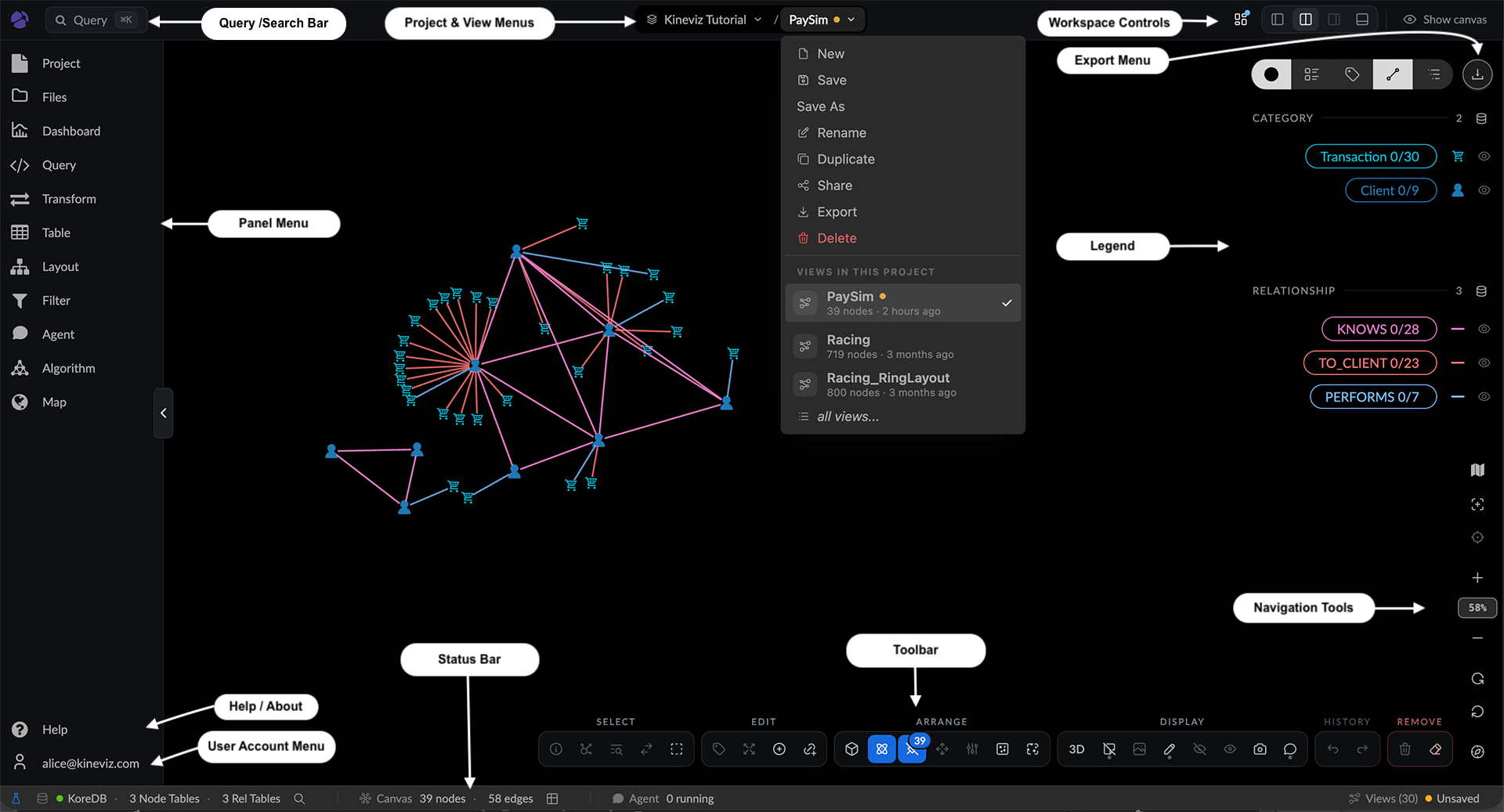Click the sliders icon in Arrange group
The image size is (1504, 812).
pyautogui.click(x=972, y=749)
